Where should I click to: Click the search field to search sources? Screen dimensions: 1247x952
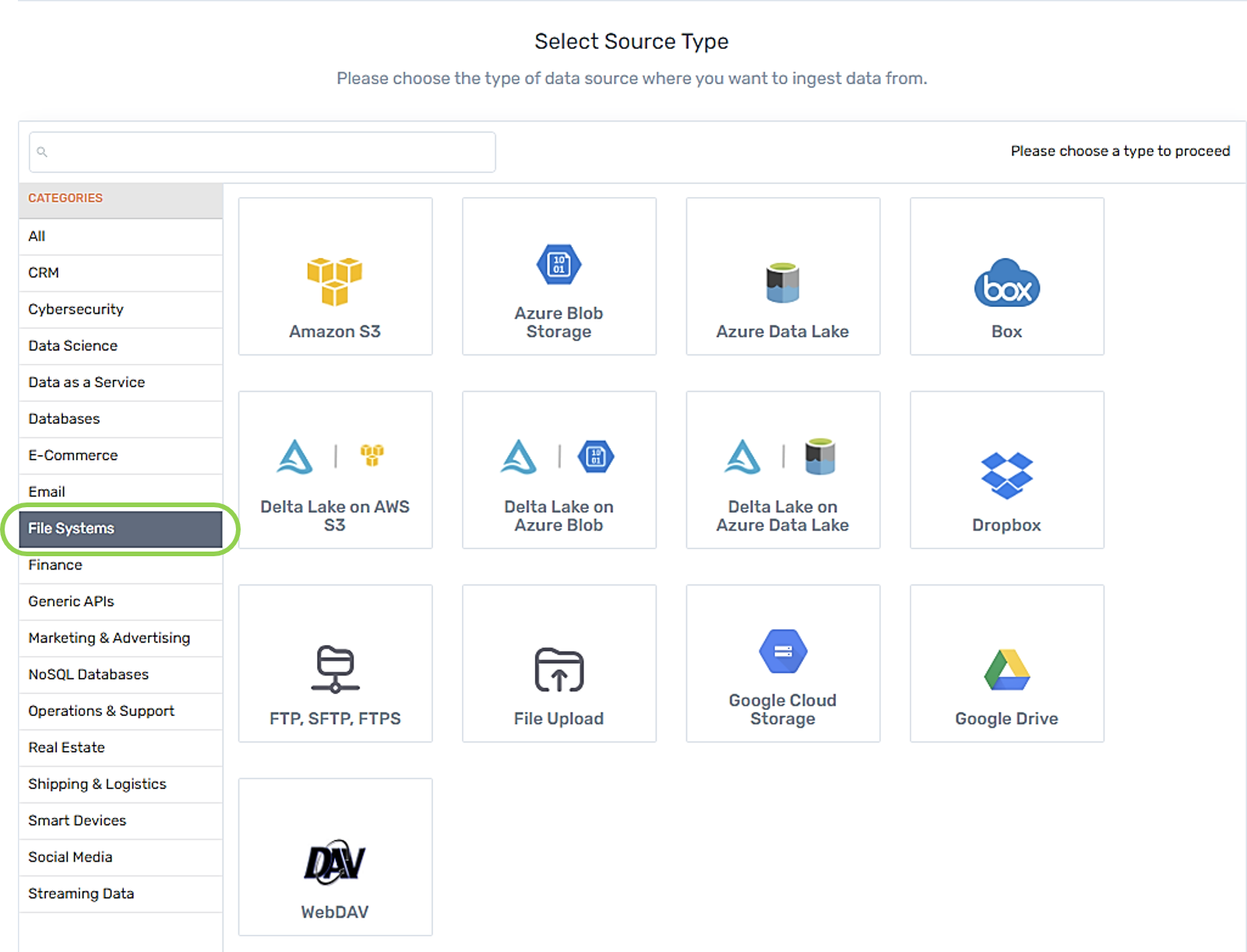[x=262, y=152]
